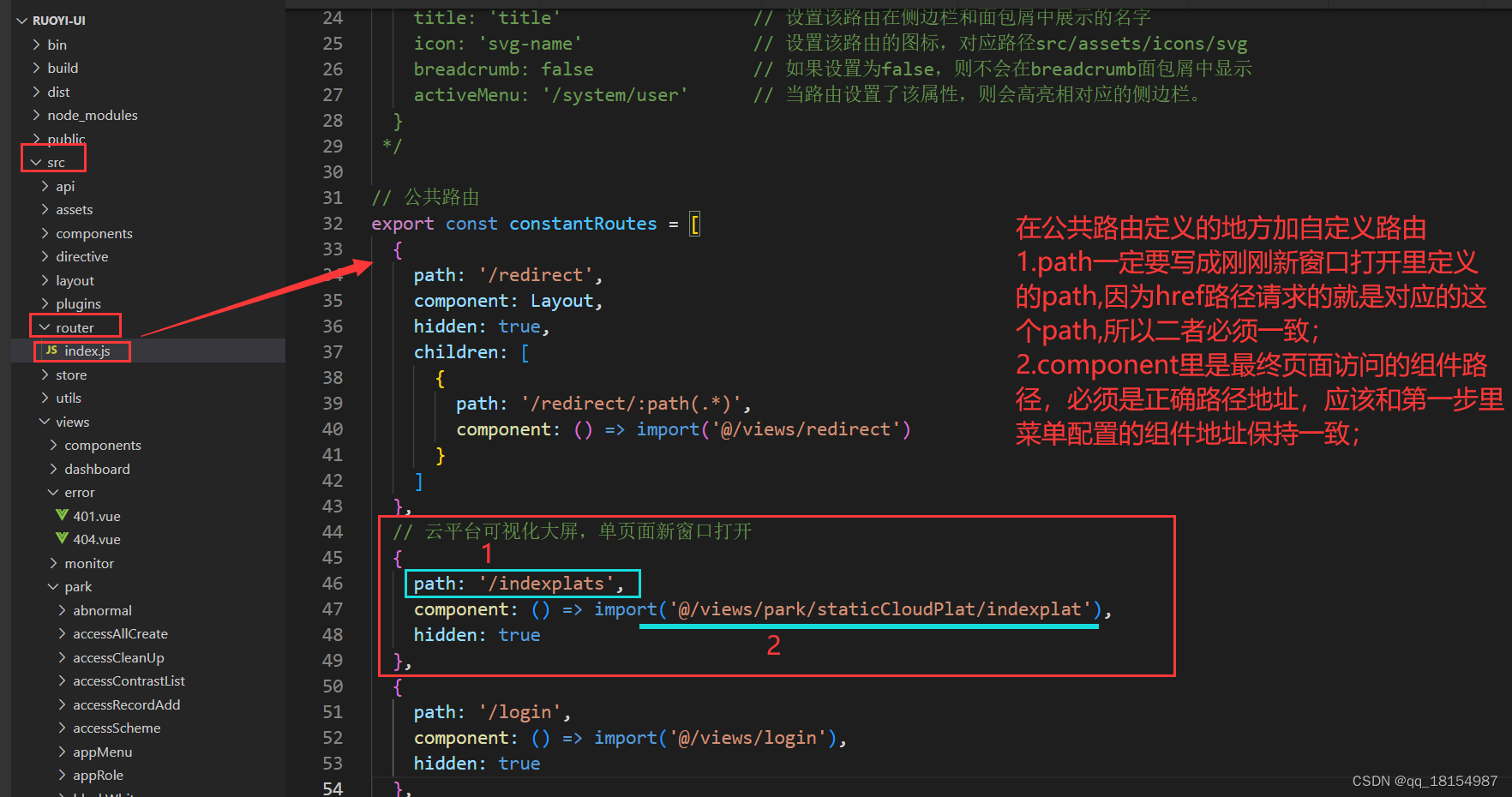Click the Layout component reference
The image size is (1512, 797).
point(561,301)
